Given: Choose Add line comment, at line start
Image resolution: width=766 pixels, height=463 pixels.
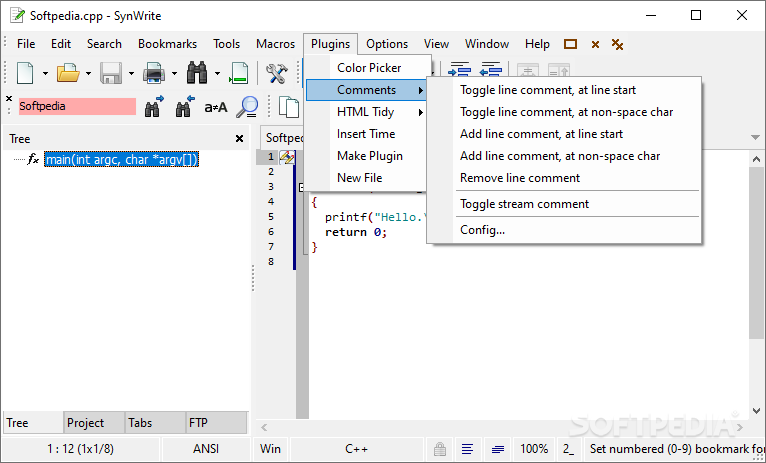Looking at the screenshot, I should click(x=564, y=134).
